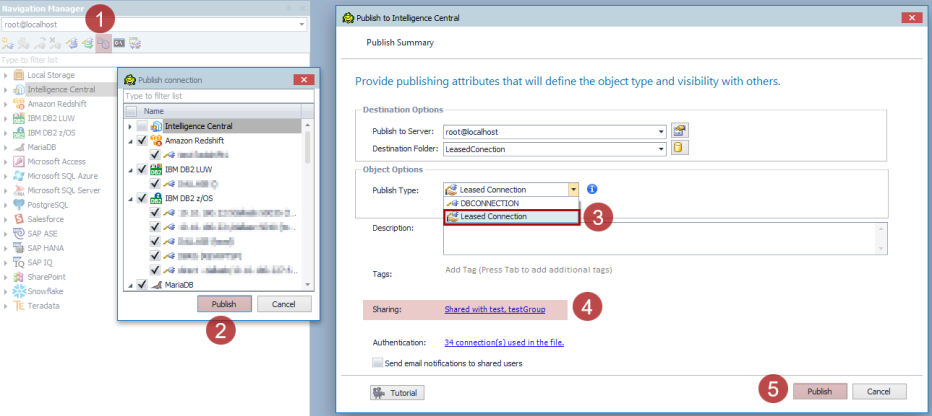Select Teradata in Navigation Manager
Viewport: 932px width, 416px height.
(43, 305)
